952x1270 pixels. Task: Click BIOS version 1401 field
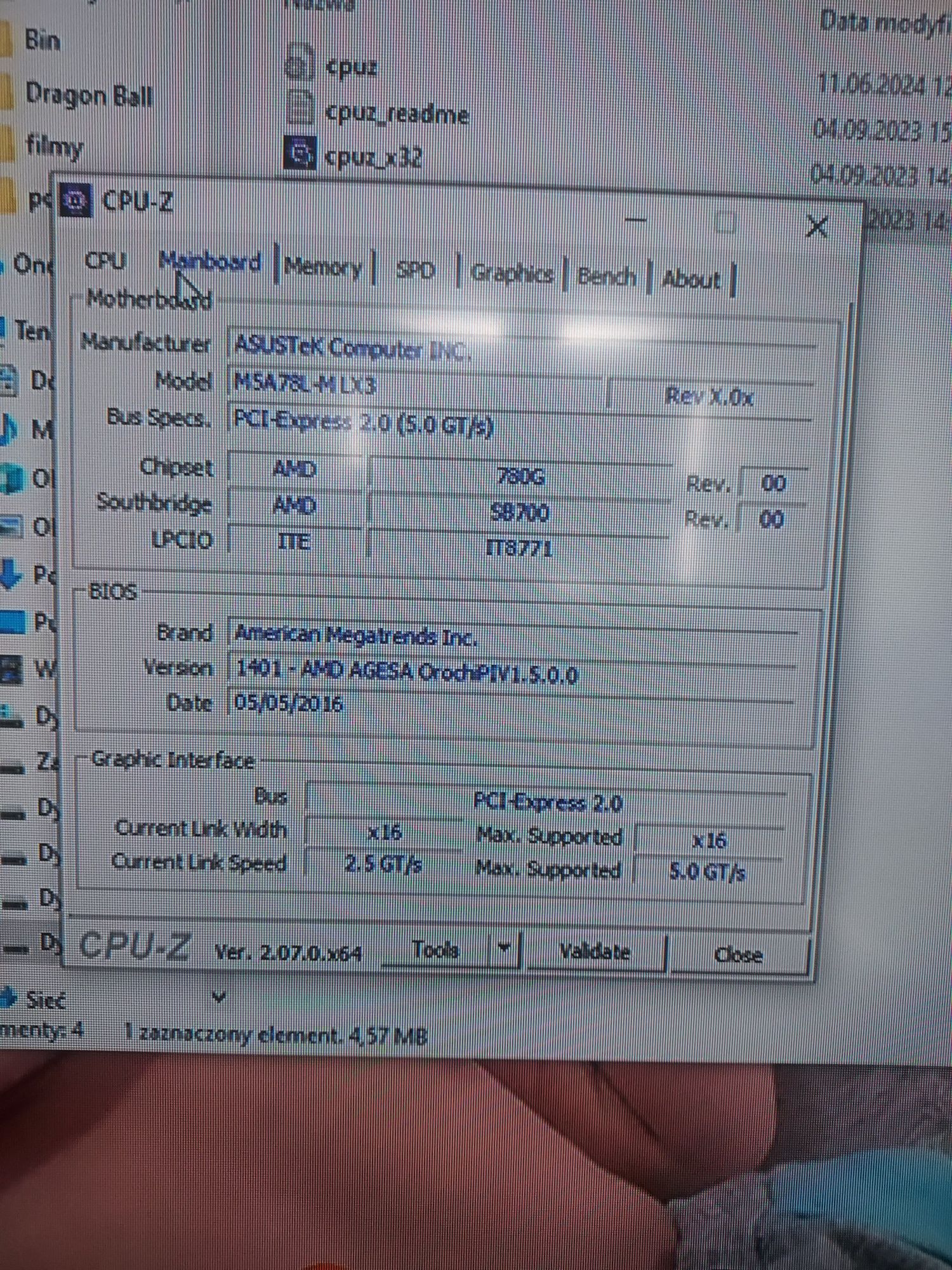pos(512,672)
